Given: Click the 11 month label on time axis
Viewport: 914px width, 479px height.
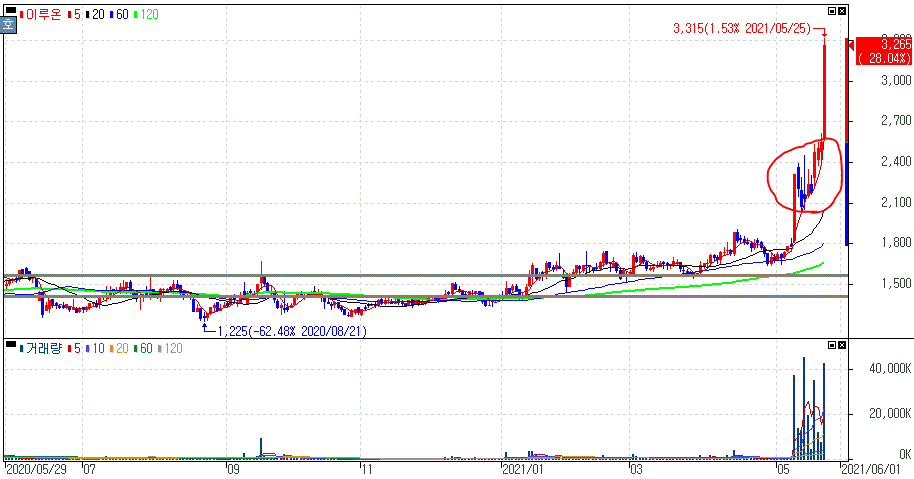Looking at the screenshot, I should pyautogui.click(x=367, y=470).
